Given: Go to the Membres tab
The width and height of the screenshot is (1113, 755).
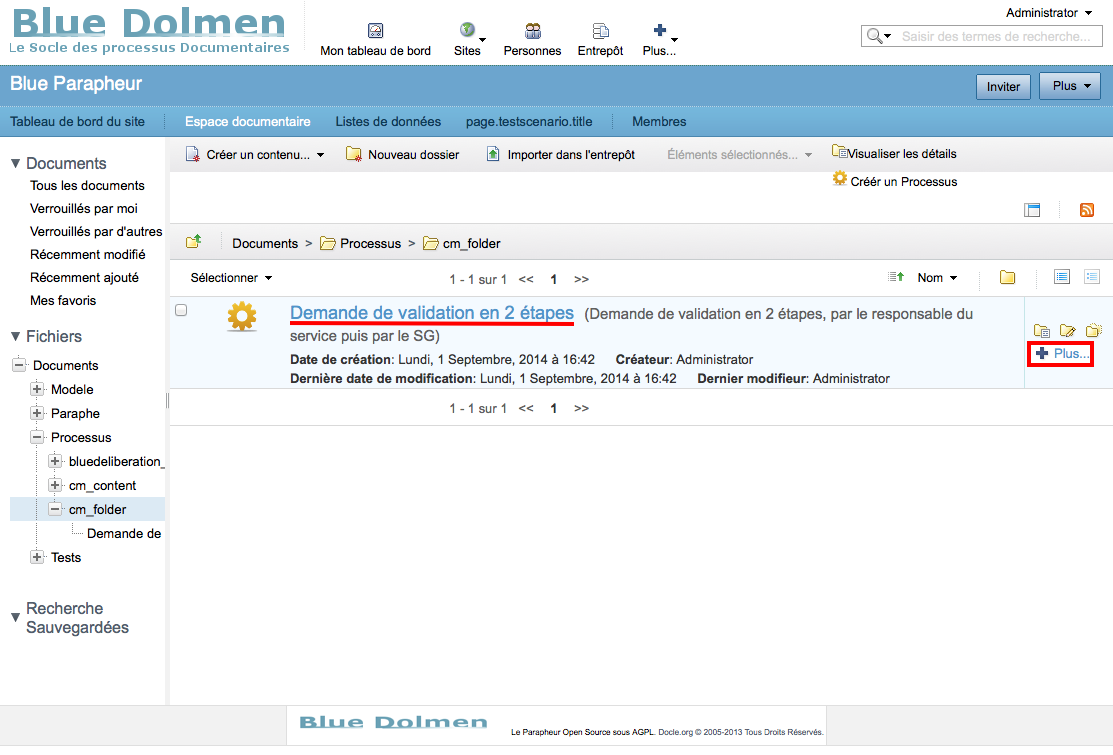Looking at the screenshot, I should [x=659, y=121].
